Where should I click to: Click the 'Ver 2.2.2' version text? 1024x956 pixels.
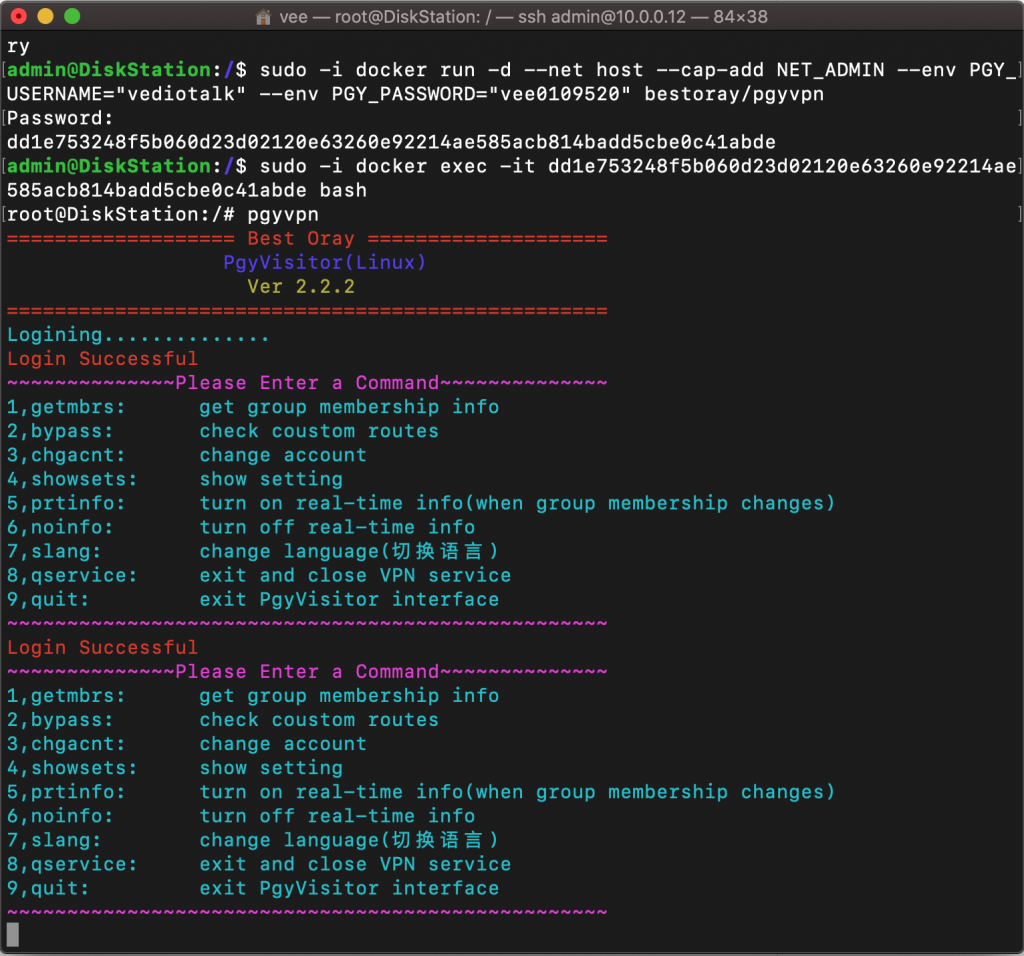point(301,287)
